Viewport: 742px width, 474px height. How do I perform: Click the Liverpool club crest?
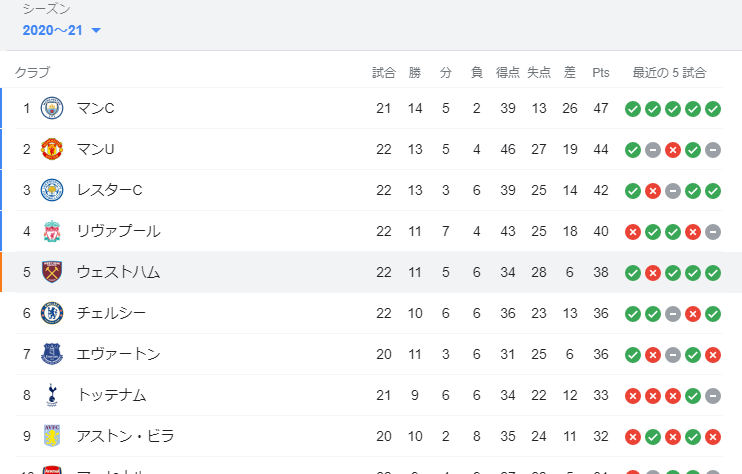52,231
